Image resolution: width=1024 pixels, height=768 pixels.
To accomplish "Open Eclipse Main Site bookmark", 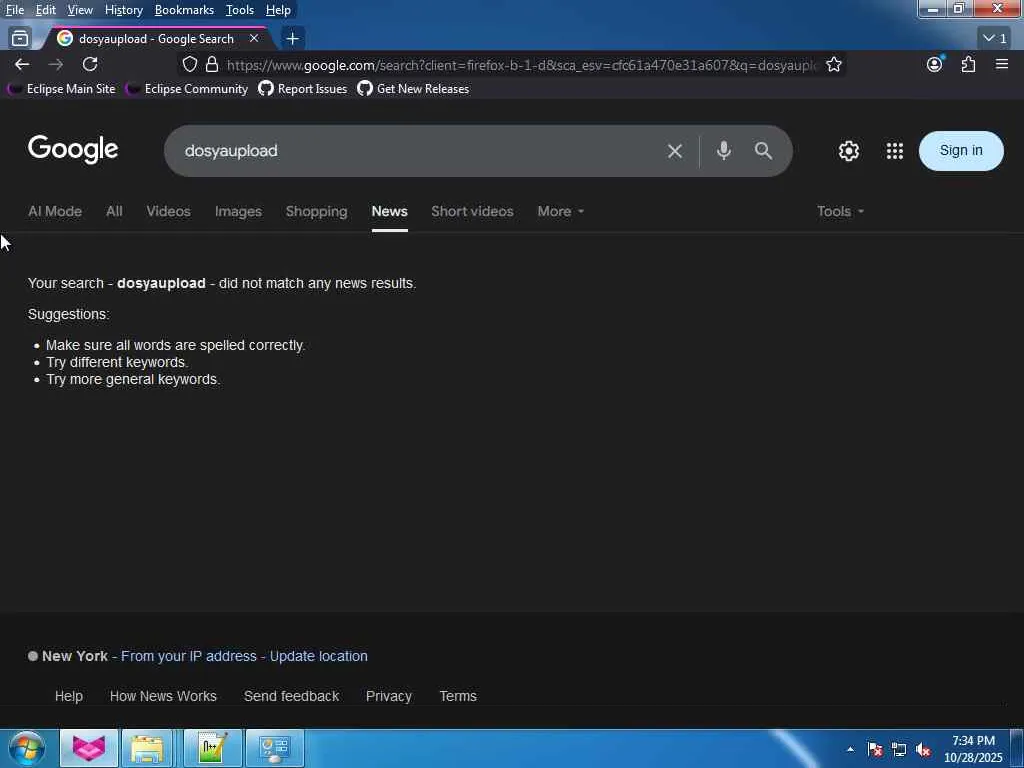I will tap(61, 89).
